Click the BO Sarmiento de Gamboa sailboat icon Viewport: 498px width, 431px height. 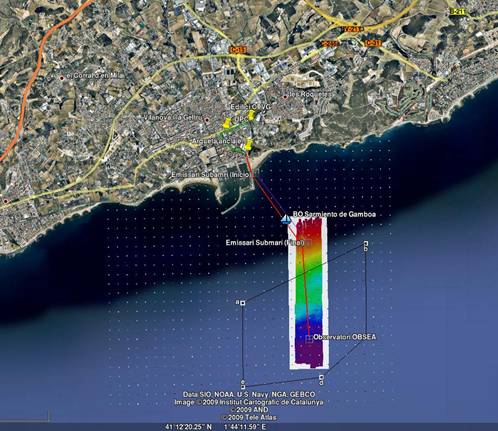click(285, 219)
